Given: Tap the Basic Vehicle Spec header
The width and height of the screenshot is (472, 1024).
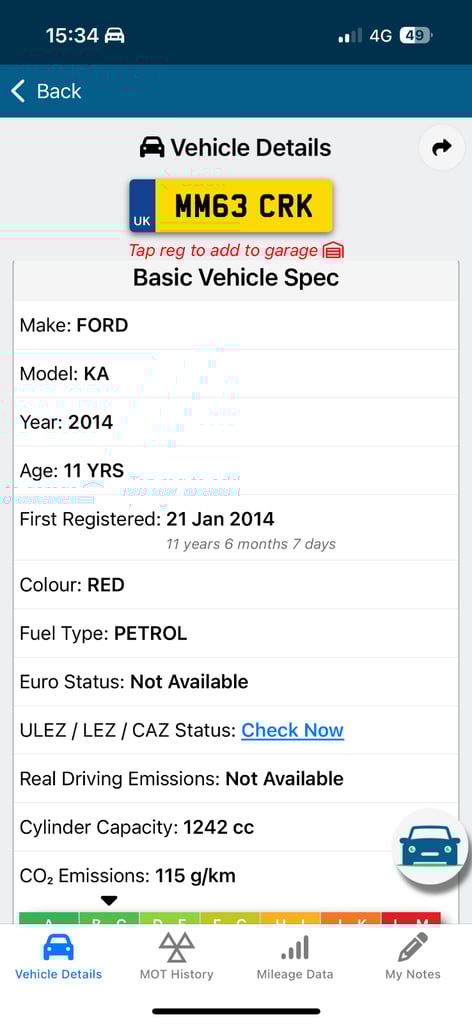Looking at the screenshot, I should pyautogui.click(x=236, y=278).
